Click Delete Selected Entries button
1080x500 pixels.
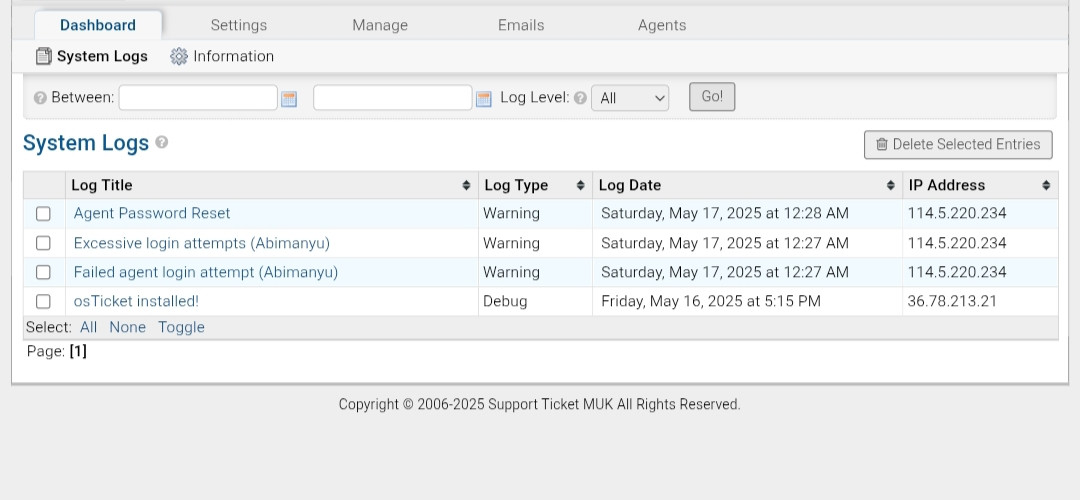click(x=958, y=144)
